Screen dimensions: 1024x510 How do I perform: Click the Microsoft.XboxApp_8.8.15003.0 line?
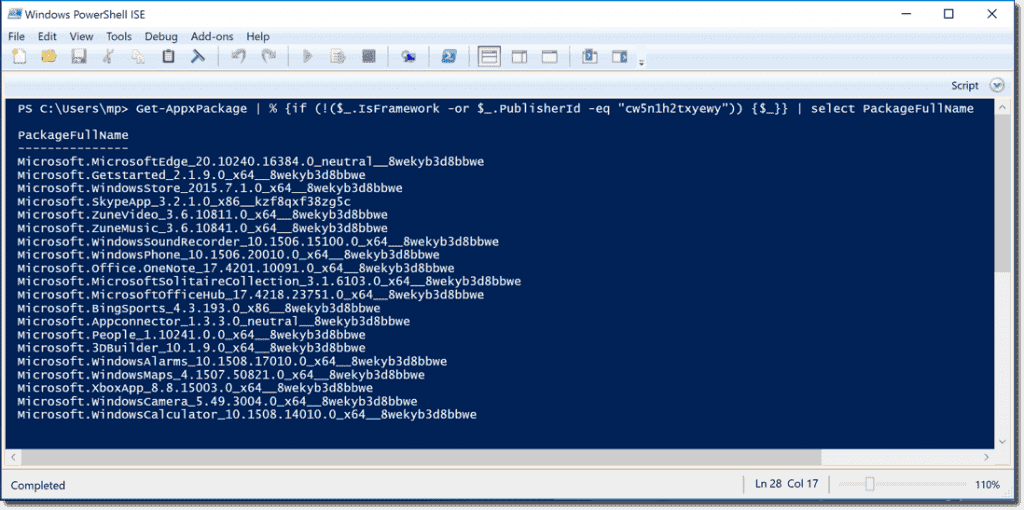[195, 389]
